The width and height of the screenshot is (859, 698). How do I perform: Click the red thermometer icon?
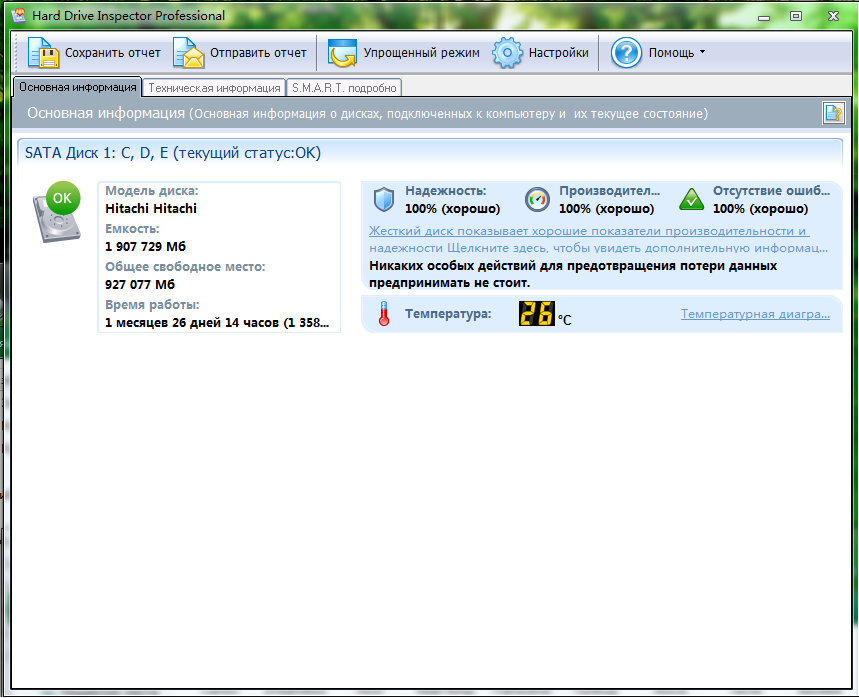click(384, 314)
